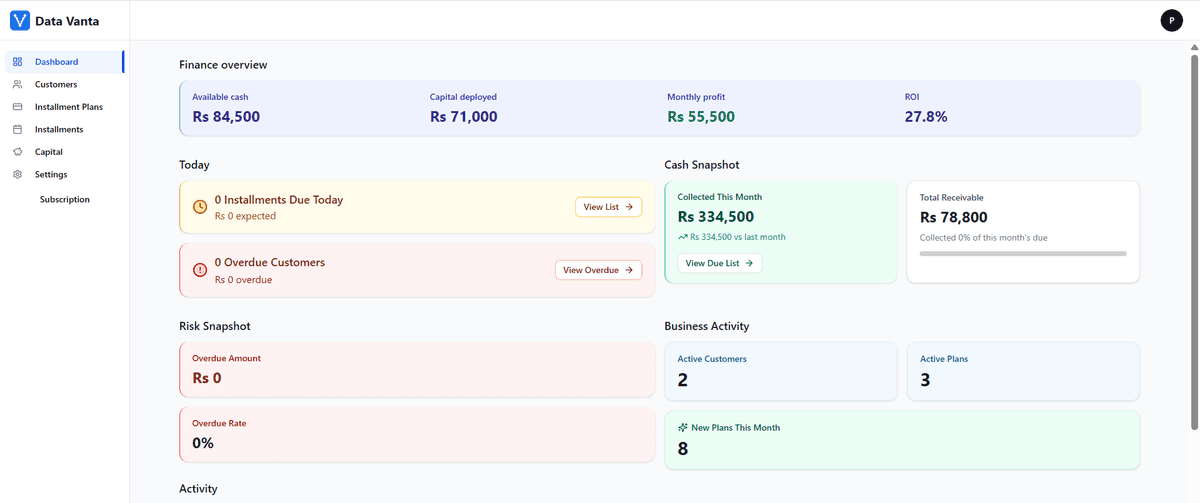
Task: Click the sparkle icon beside New Plans
Action: tap(683, 427)
